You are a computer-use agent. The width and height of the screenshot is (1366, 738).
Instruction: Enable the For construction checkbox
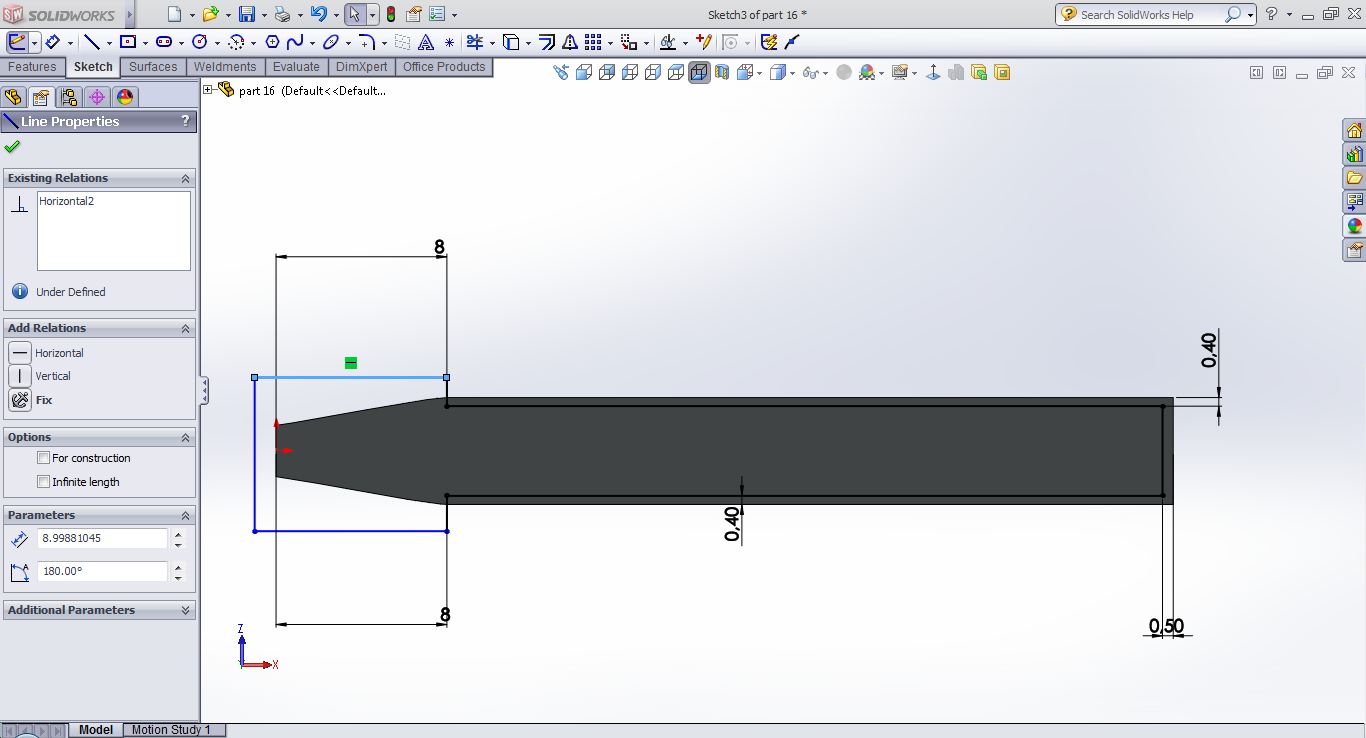pos(43,458)
